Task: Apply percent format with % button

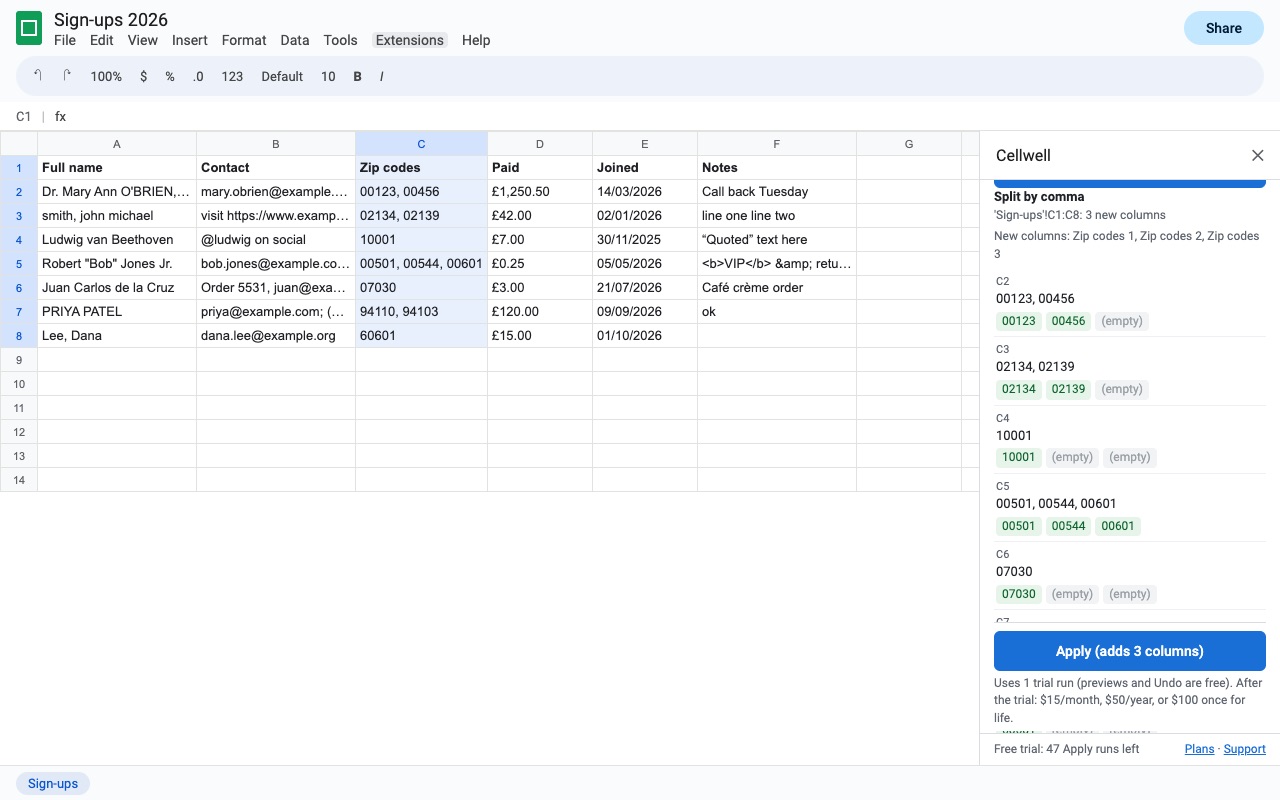Action: (x=170, y=76)
